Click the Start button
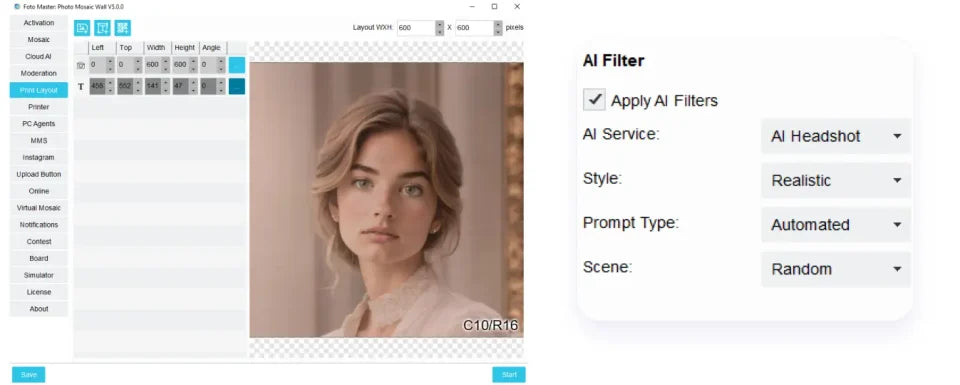This screenshot has height=385, width=960. point(509,375)
